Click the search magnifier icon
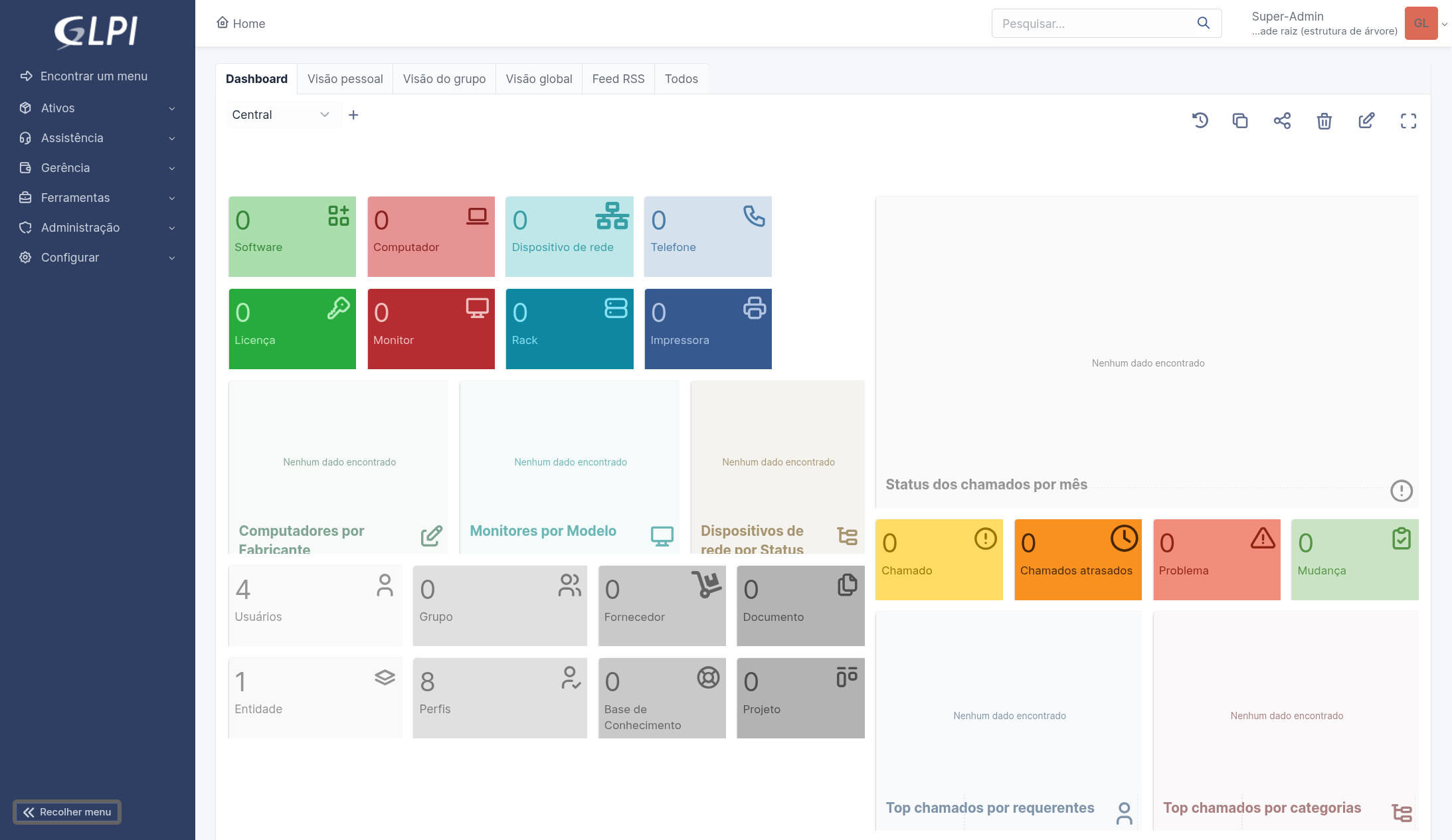The height and width of the screenshot is (840, 1452). [1203, 23]
